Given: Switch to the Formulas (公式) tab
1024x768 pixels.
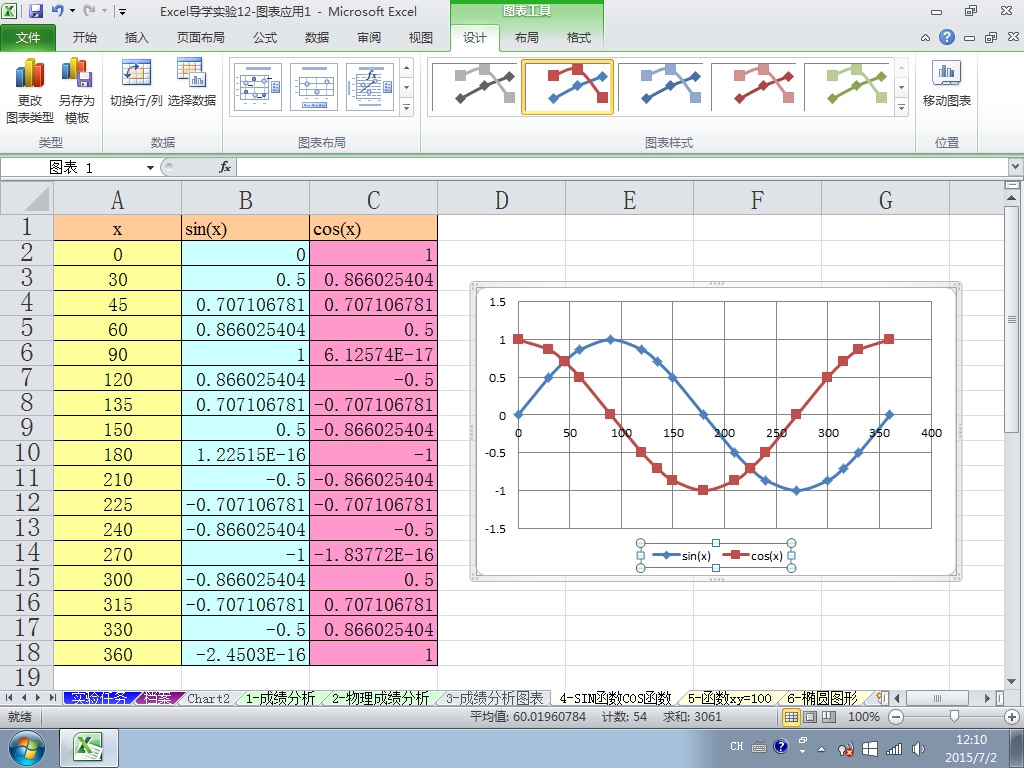Looking at the screenshot, I should pyautogui.click(x=264, y=38).
